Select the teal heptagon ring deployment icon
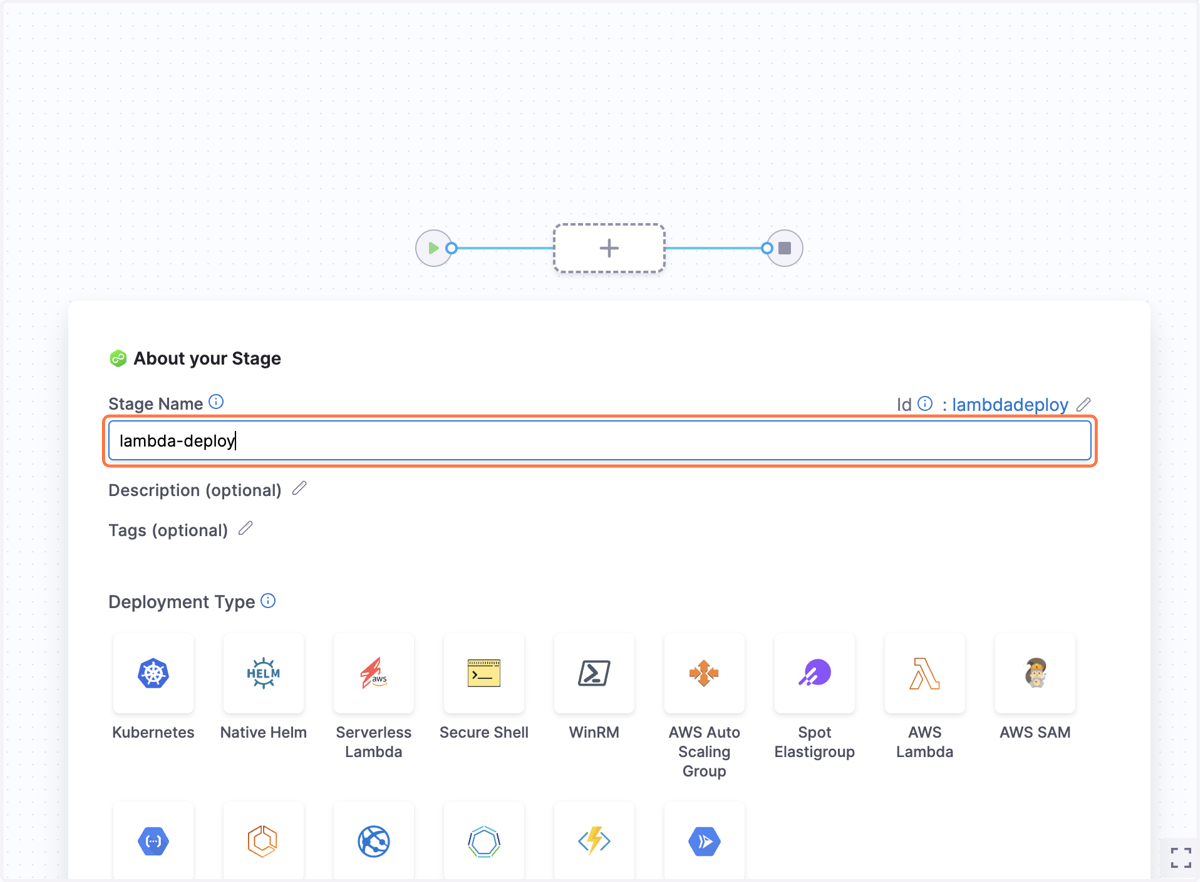1200x882 pixels. tap(484, 841)
